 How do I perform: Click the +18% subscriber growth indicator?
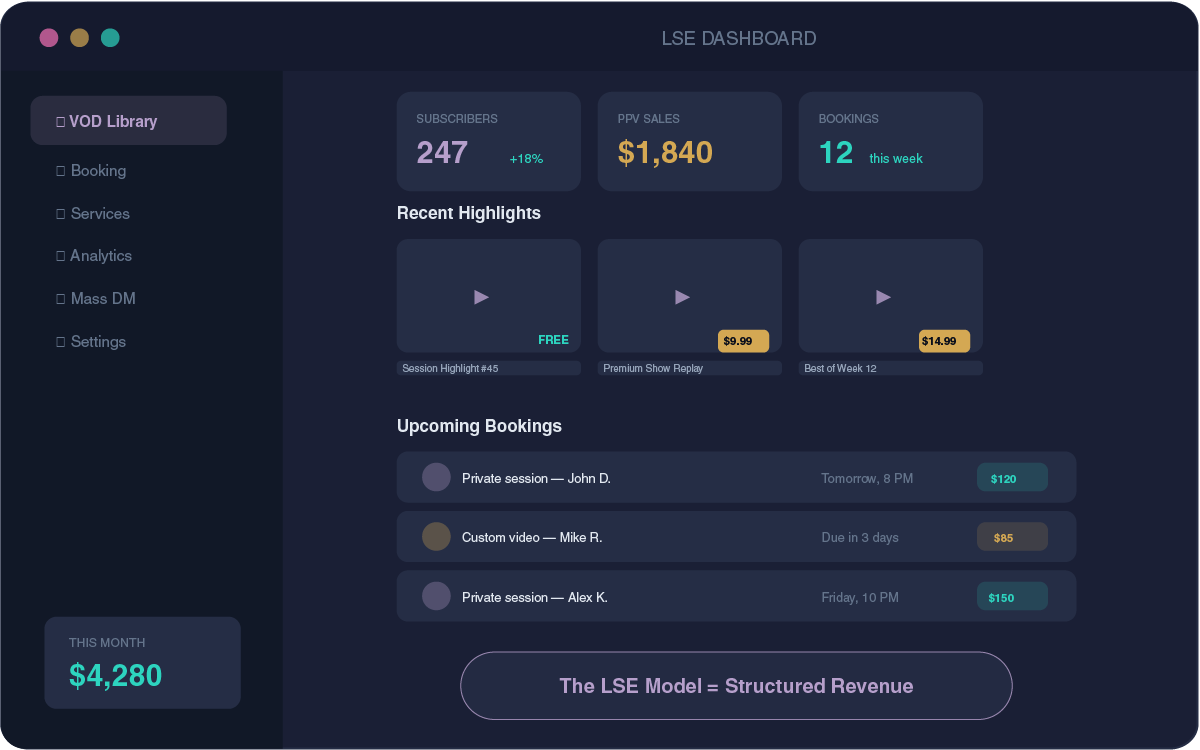tap(526, 158)
